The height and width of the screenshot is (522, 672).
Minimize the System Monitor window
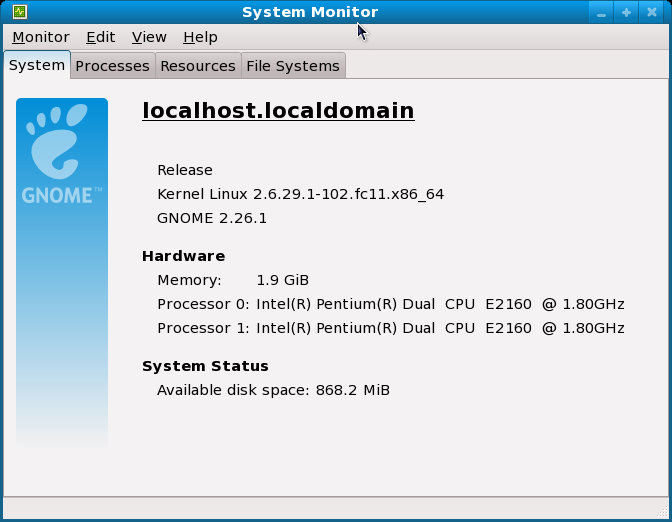(x=601, y=13)
